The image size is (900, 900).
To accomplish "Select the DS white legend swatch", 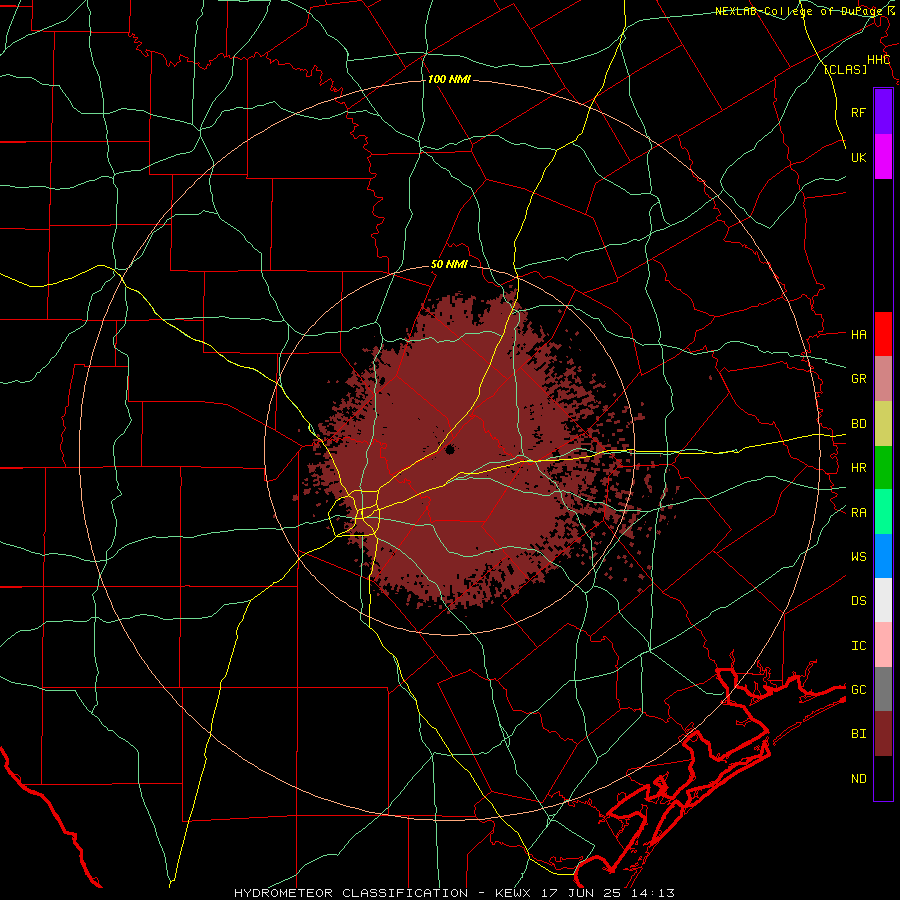I will pos(883,600).
